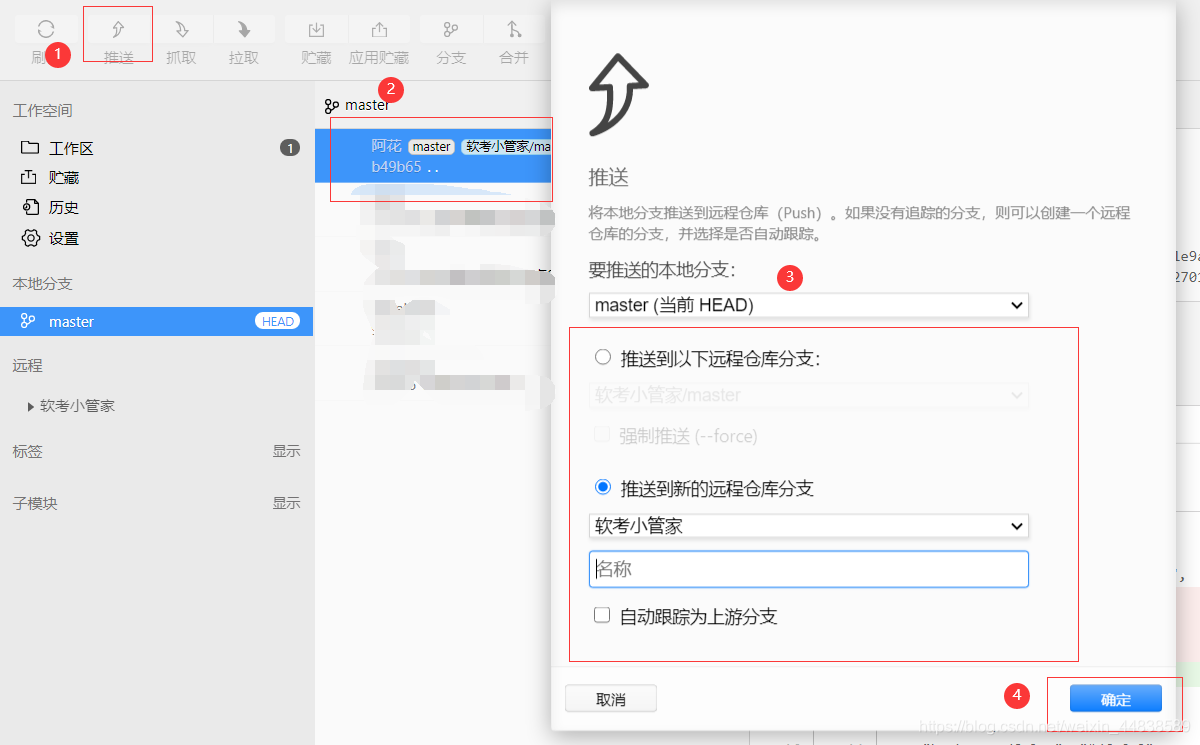Screen dimensions: 1200x745
Task: Select 推送到新的远程仓库分支 radio option
Action: (603, 488)
